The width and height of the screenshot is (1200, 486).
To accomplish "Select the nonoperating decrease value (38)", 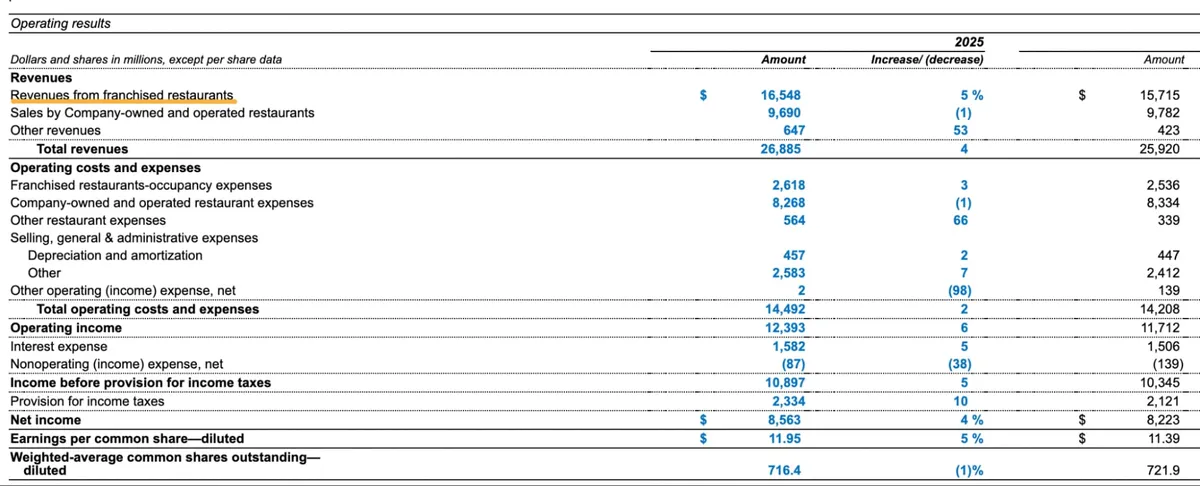I will [x=959, y=364].
